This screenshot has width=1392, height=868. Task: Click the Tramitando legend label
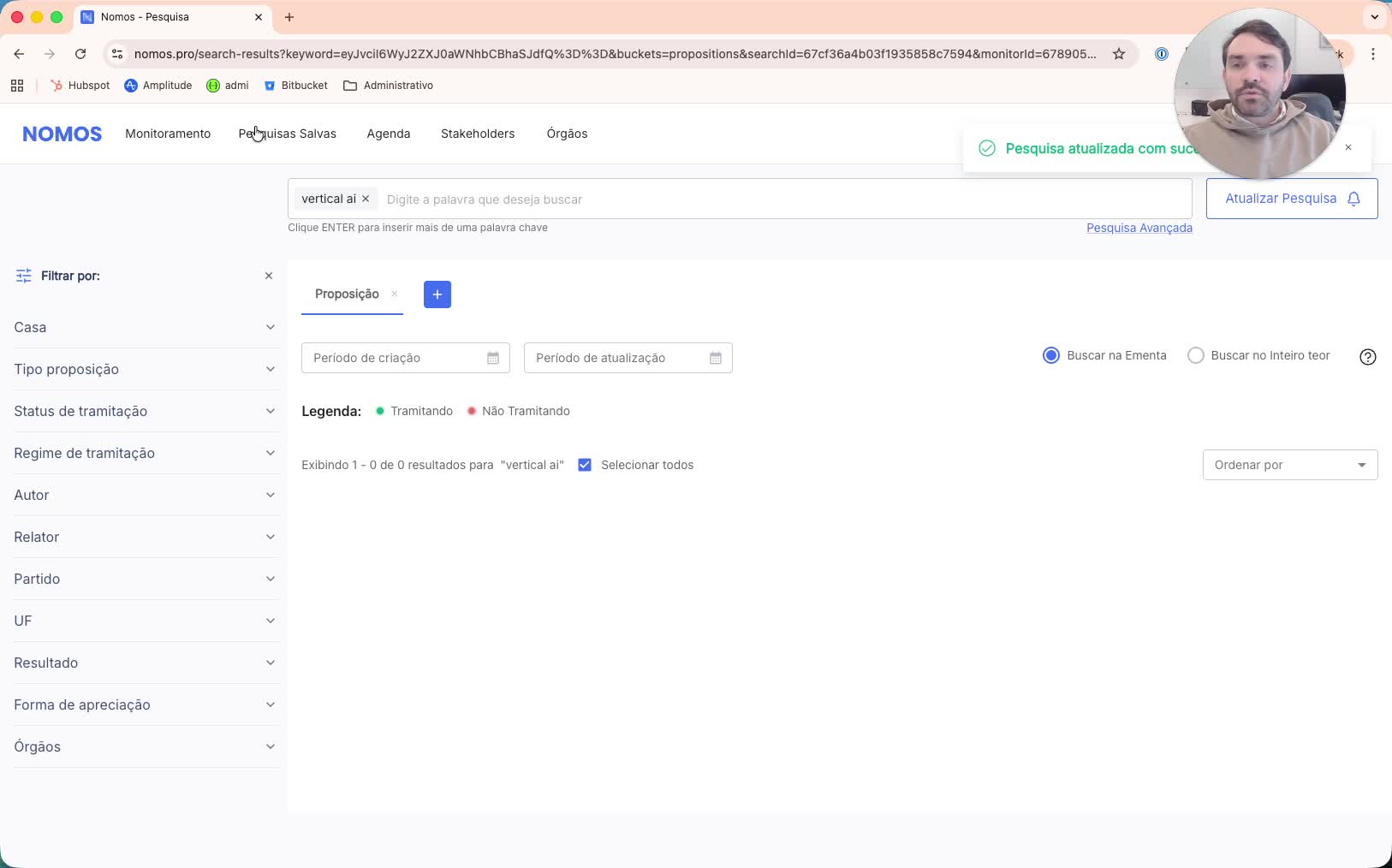[x=421, y=411]
